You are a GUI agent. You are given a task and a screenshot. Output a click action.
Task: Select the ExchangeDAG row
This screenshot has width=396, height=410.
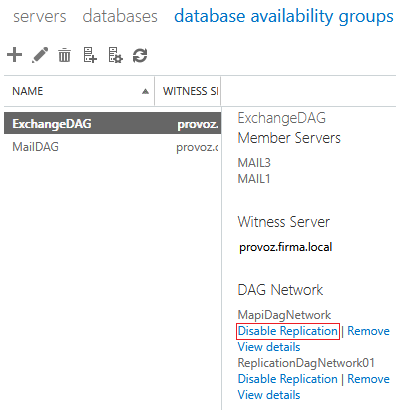112,124
